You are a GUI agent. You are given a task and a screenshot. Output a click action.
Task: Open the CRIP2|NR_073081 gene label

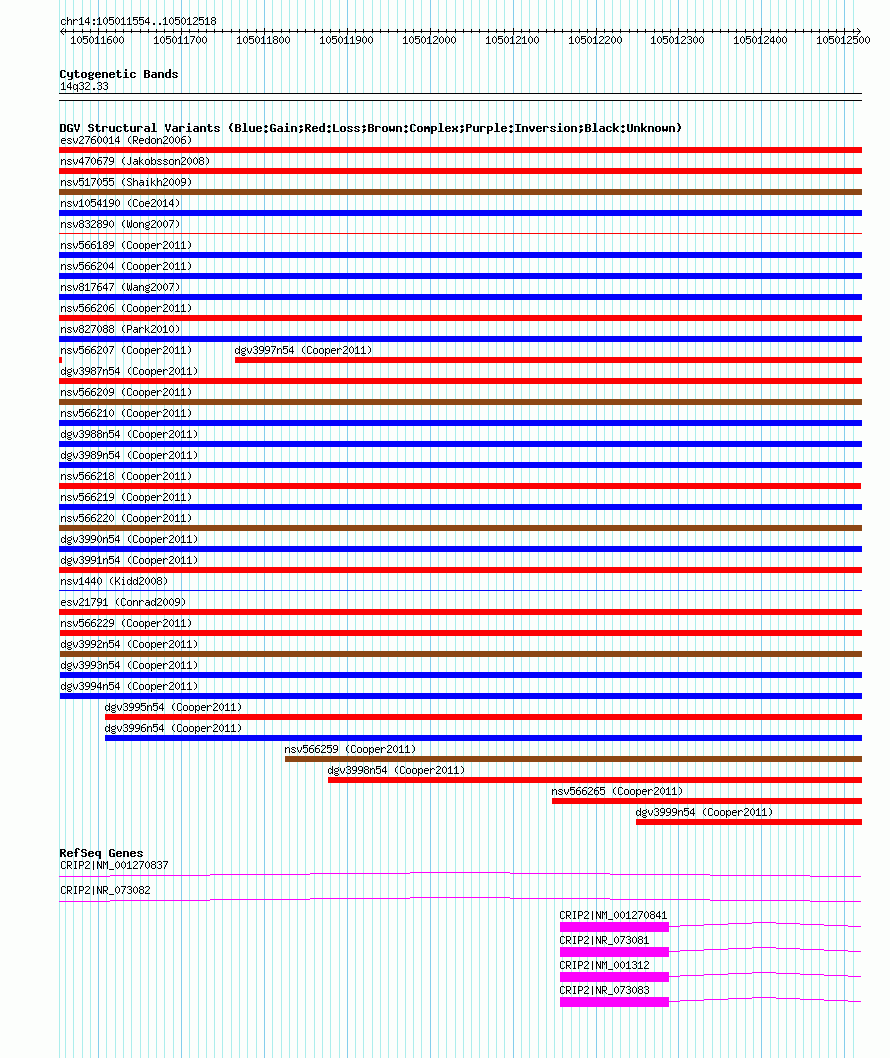pyautogui.click(x=605, y=940)
